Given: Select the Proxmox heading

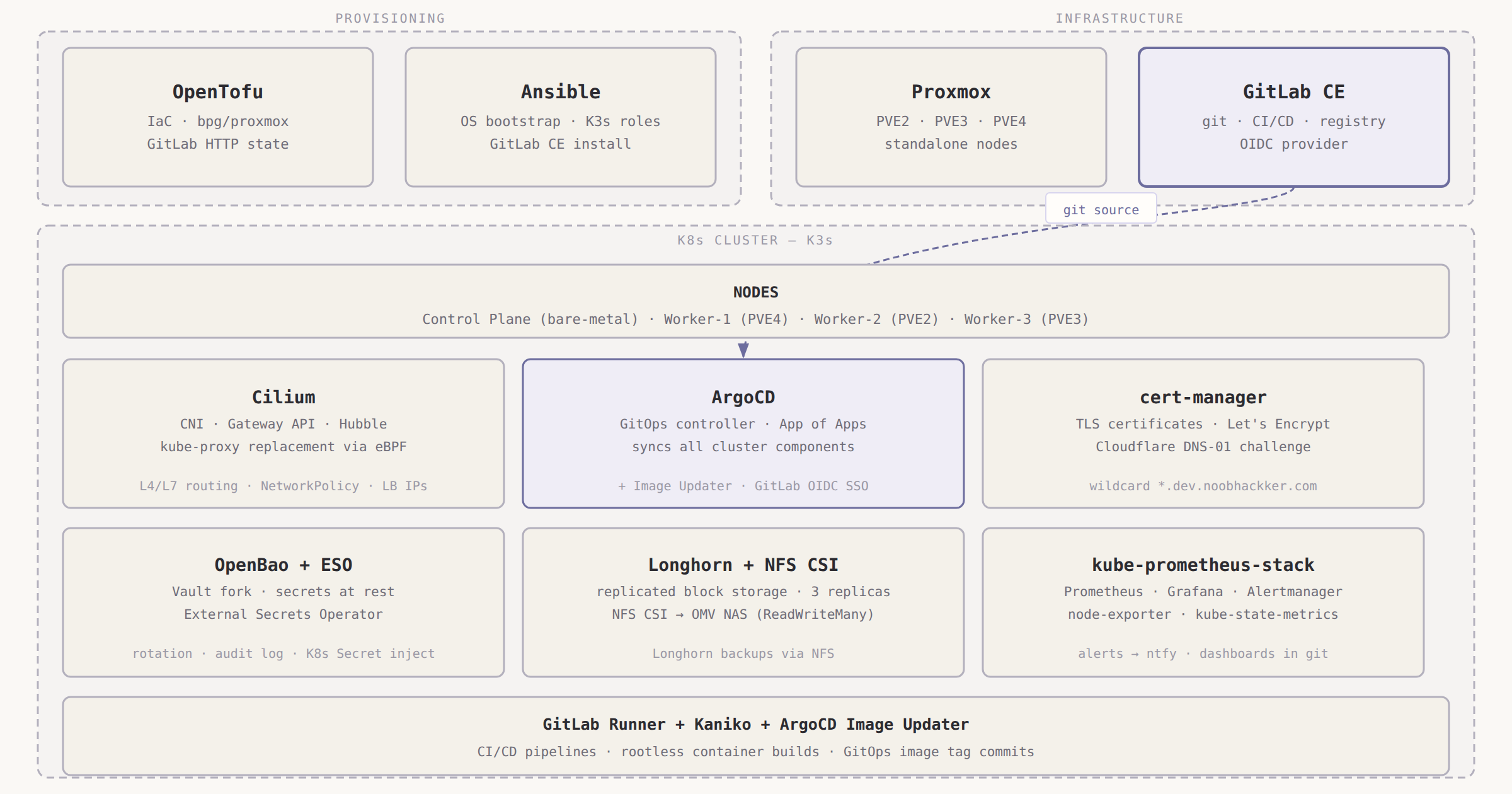Looking at the screenshot, I should pos(951,92).
